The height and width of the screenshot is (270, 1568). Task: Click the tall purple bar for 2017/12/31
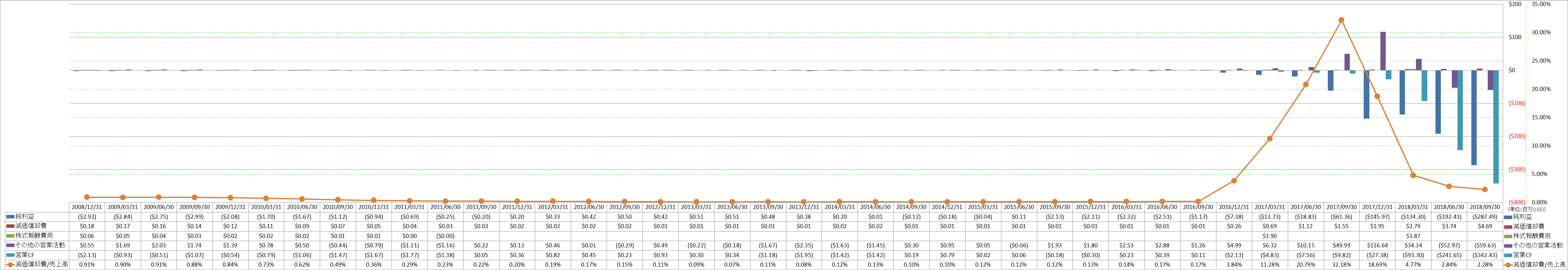[x=1383, y=51]
